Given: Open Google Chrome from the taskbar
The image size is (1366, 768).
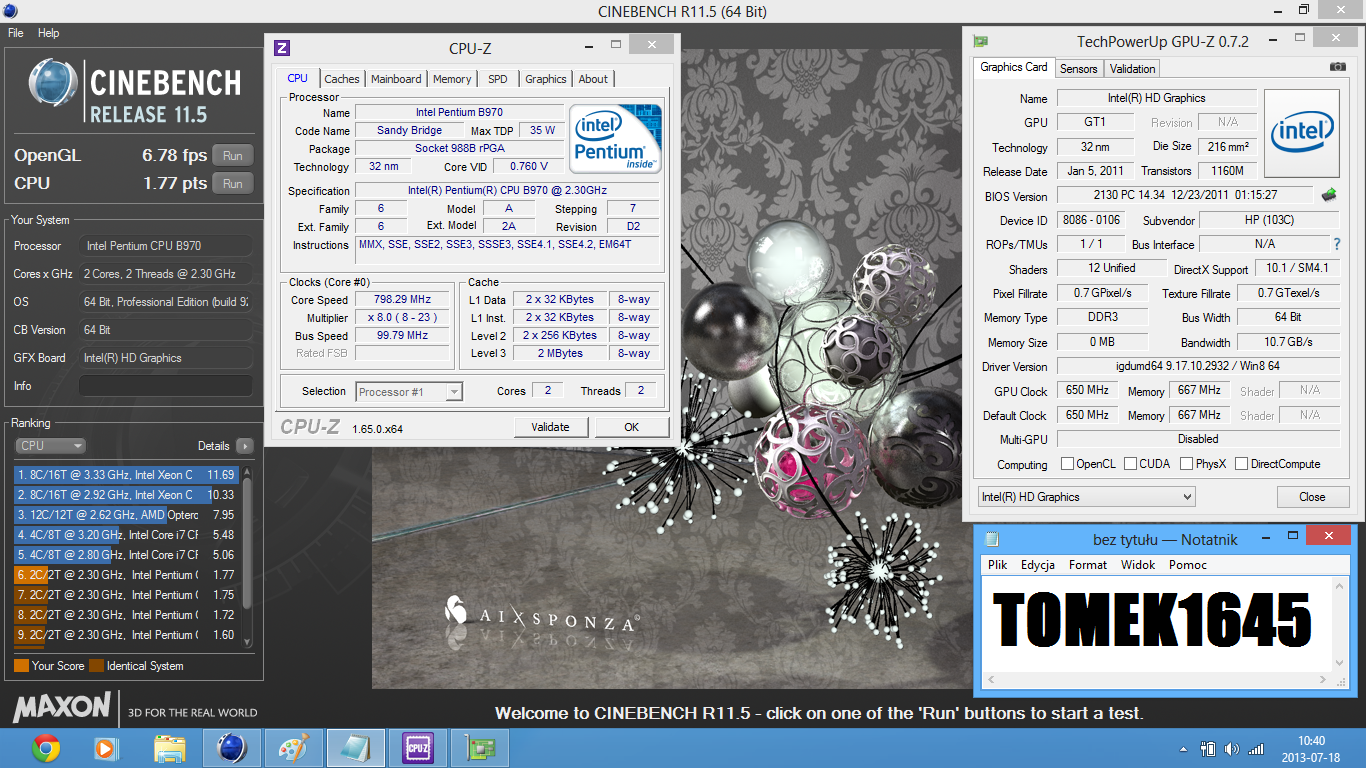Looking at the screenshot, I should point(46,748).
